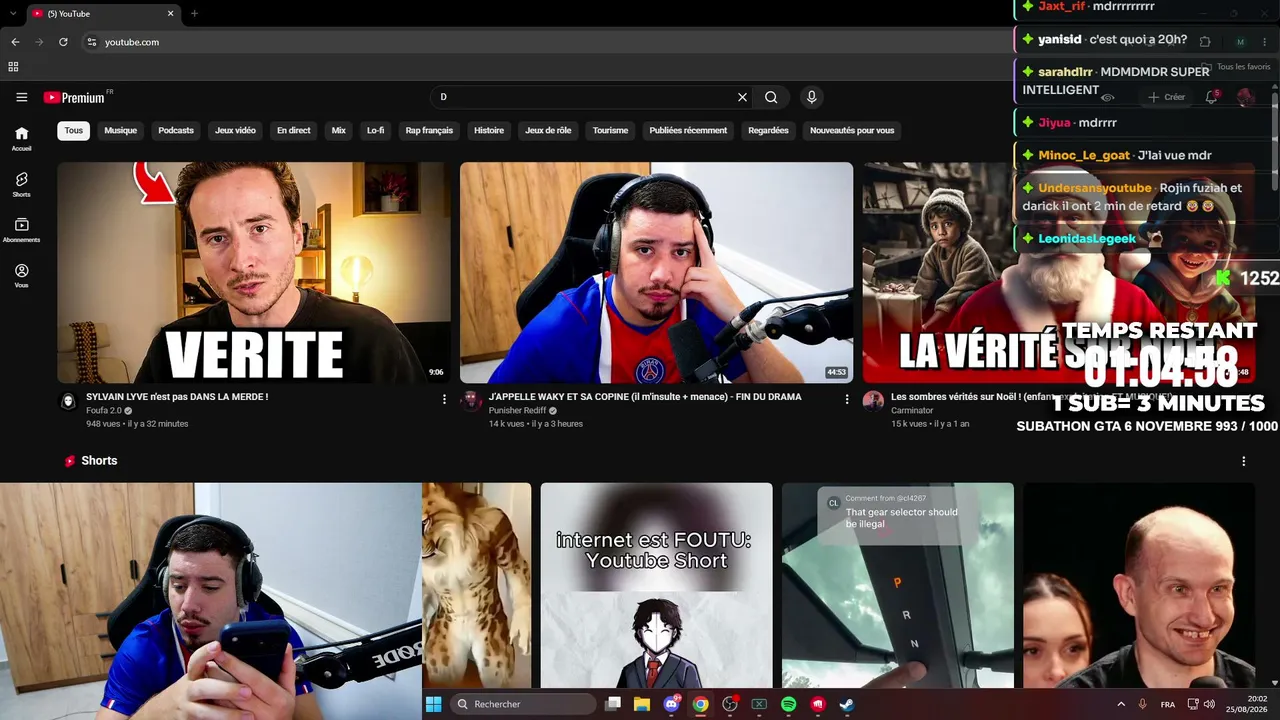Image resolution: width=1280 pixels, height=720 pixels.
Task: Open Discord from the taskbar
Action: tap(671, 704)
